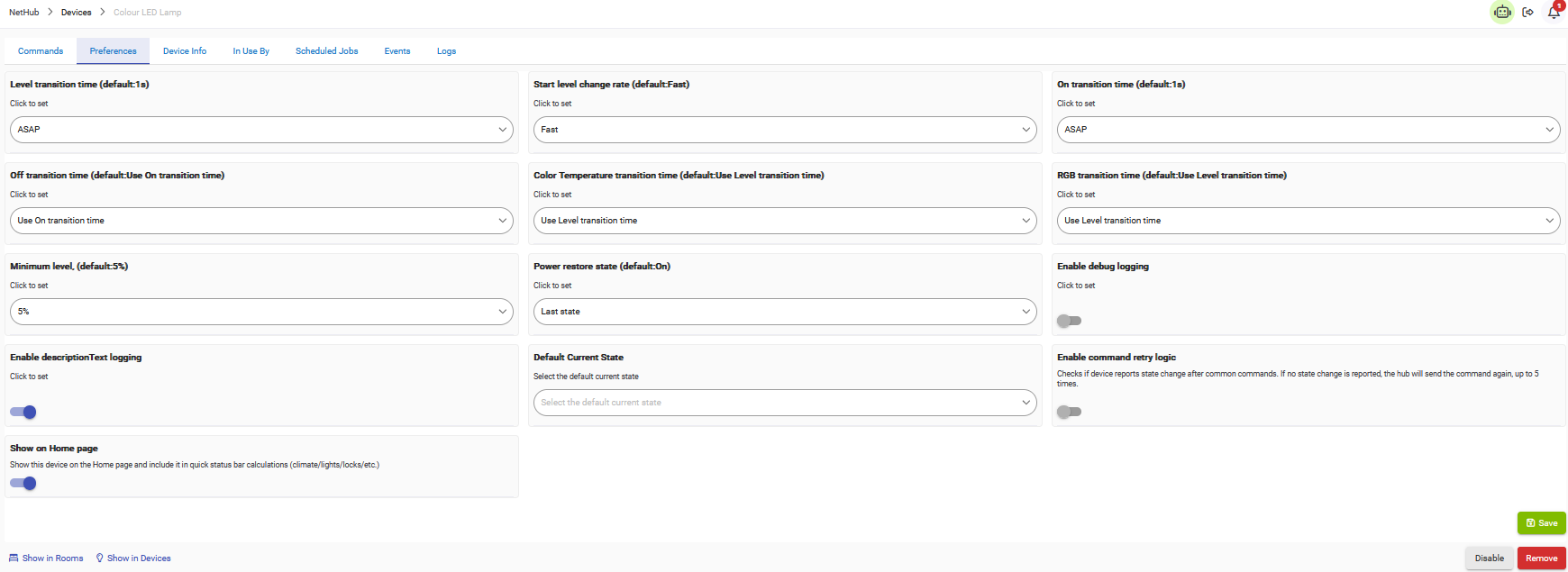Open Default Current State dropdown
1568x572 pixels.
(x=785, y=403)
